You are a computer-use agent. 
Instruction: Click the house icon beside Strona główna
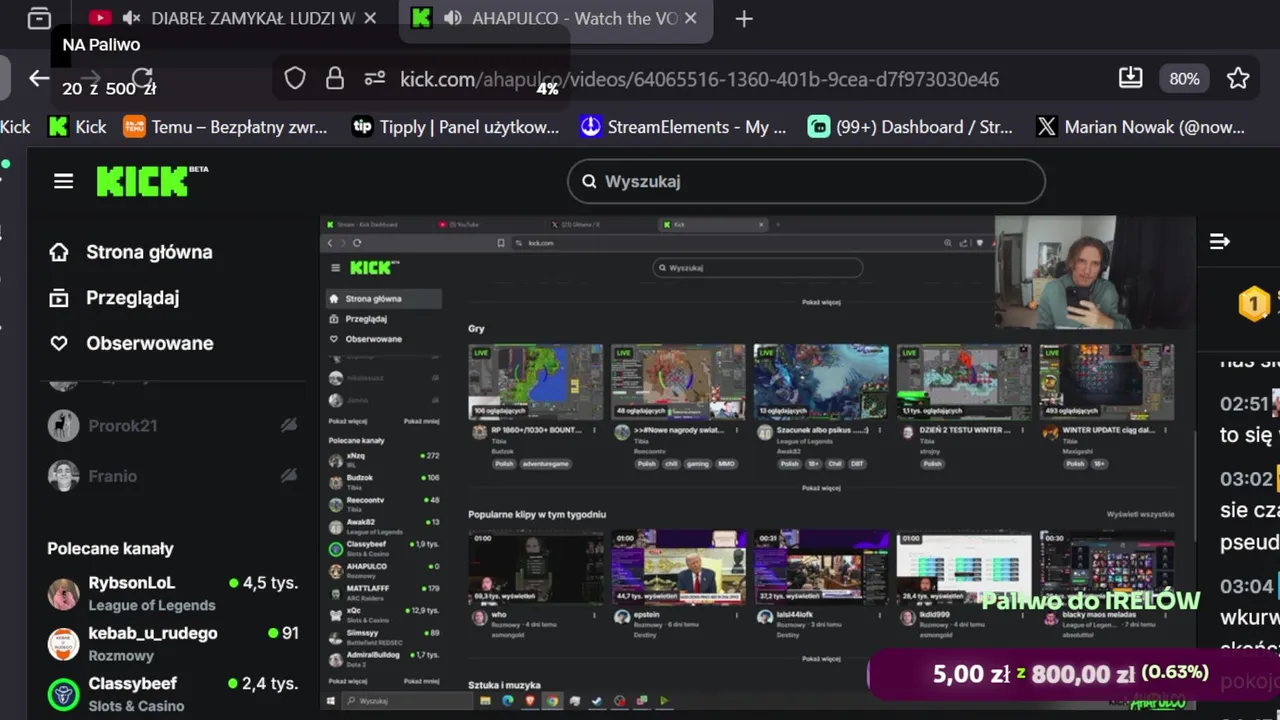[59, 252]
